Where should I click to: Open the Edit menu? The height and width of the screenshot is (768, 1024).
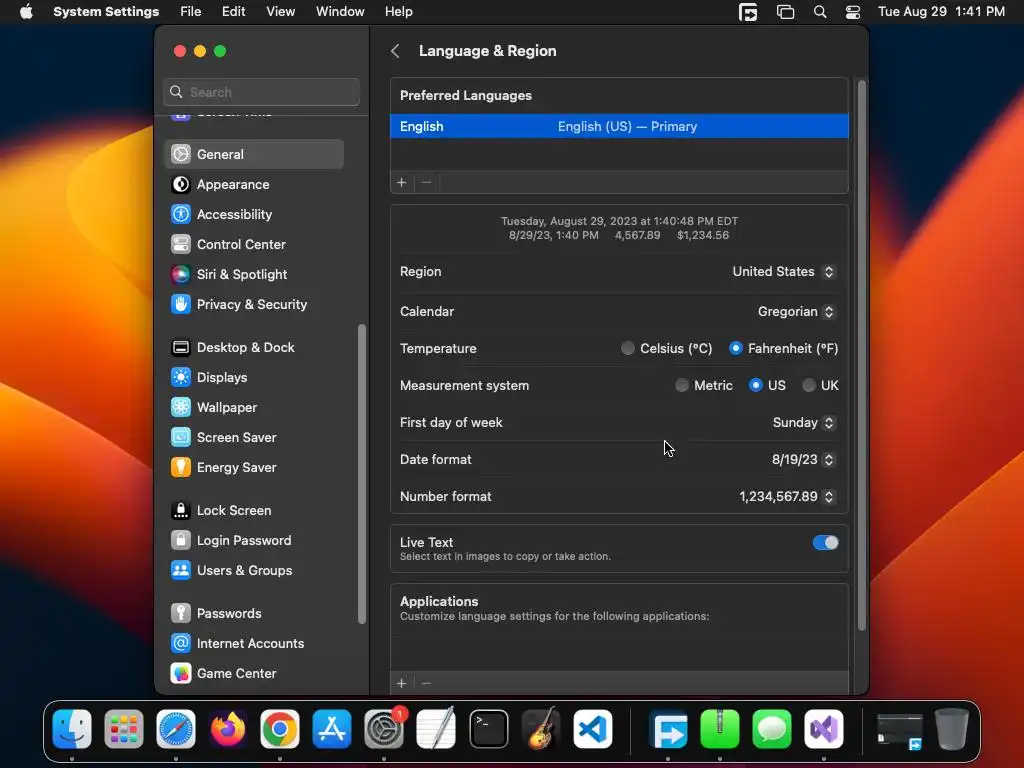tap(233, 12)
